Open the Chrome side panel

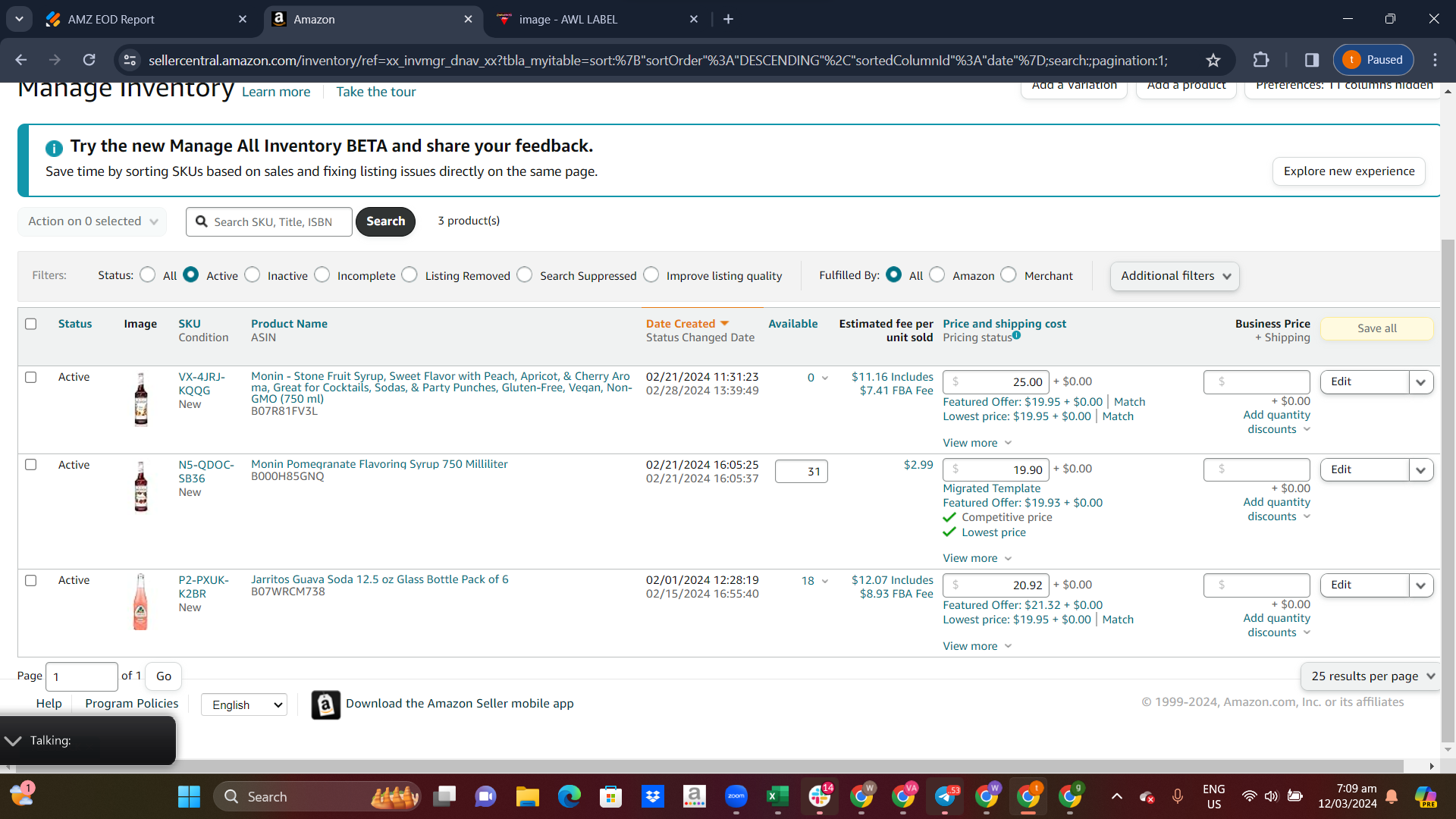pos(1312,60)
